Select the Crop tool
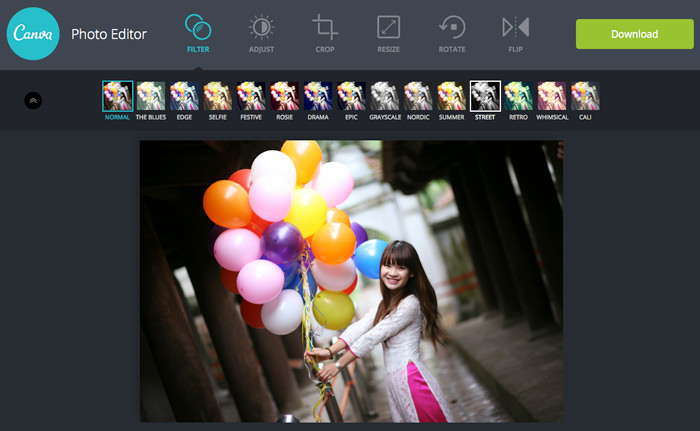The width and height of the screenshot is (700, 431). (325, 34)
